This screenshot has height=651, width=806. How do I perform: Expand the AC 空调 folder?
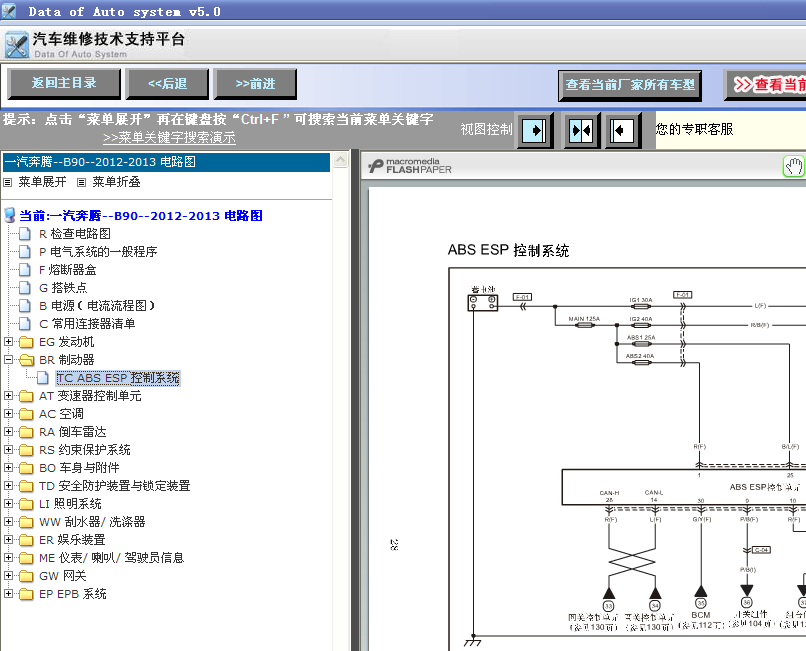pos(8,413)
